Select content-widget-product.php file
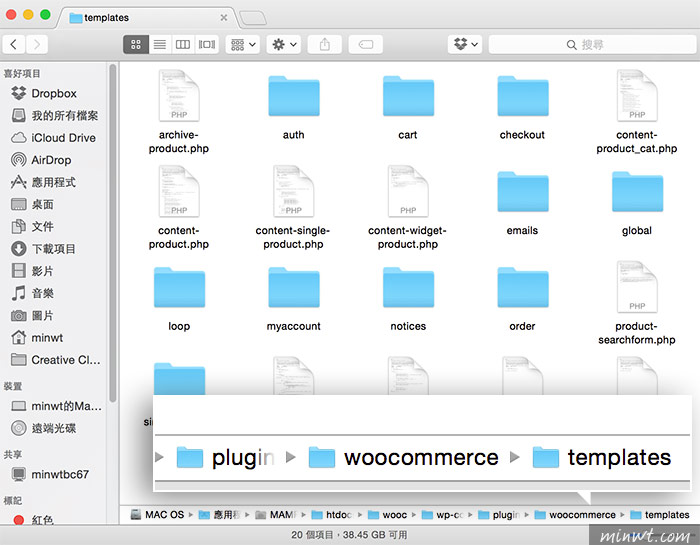 point(408,208)
